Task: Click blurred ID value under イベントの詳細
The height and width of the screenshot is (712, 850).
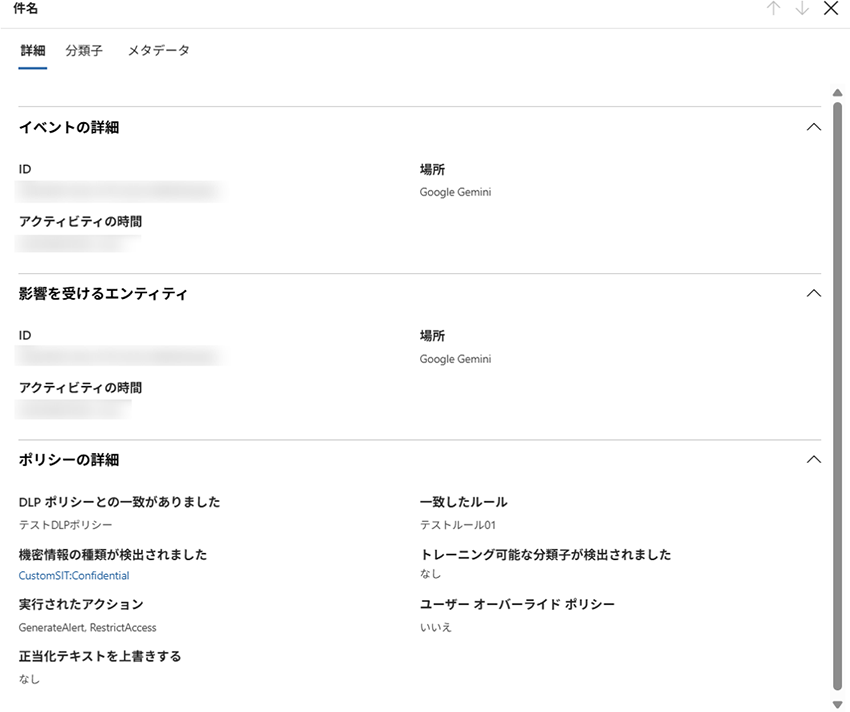Action: 118,190
